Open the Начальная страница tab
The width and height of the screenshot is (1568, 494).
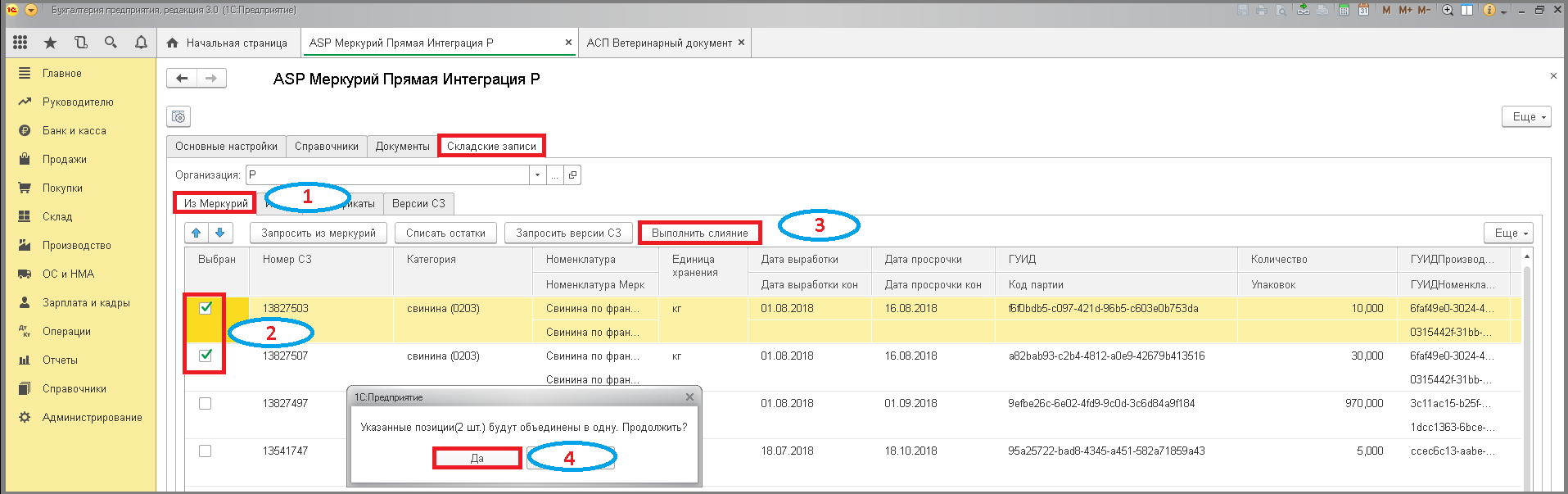pyautogui.click(x=228, y=43)
